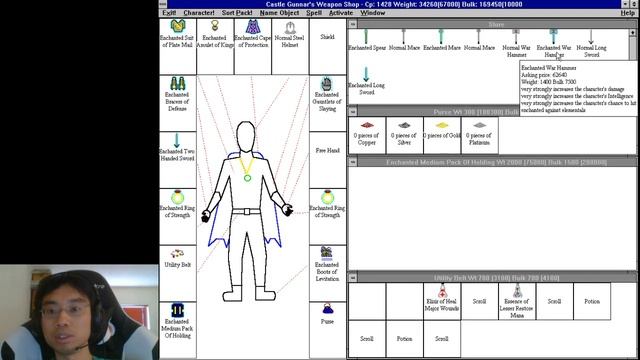Open the Activate menu
This screenshot has height=360, width=640.
(341, 13)
